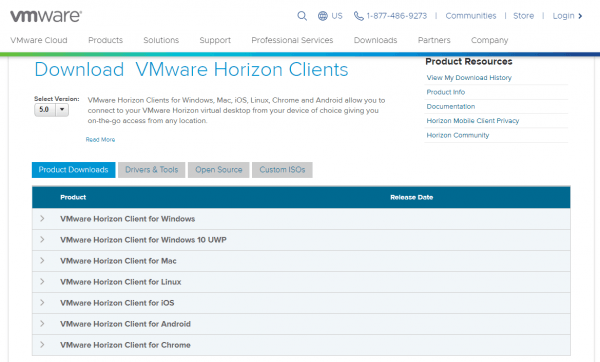Open the Partners menu
This screenshot has width=600, height=362.
434,40
